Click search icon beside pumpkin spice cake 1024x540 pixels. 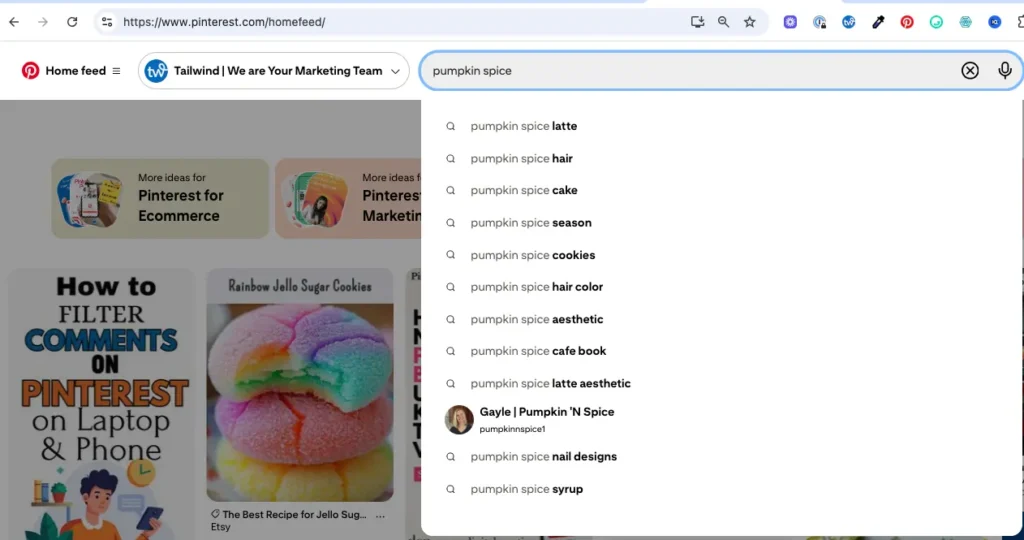[x=451, y=190]
